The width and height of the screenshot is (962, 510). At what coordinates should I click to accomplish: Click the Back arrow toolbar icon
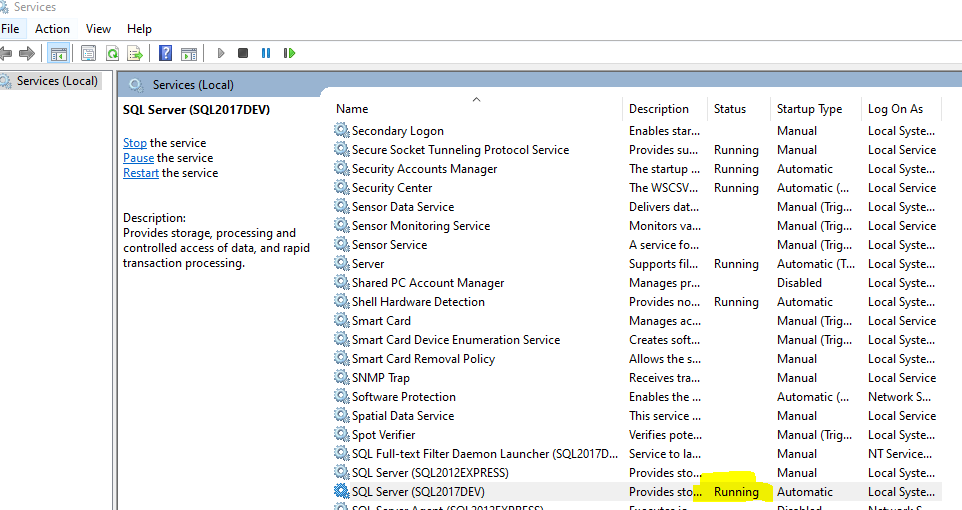pos(6,53)
